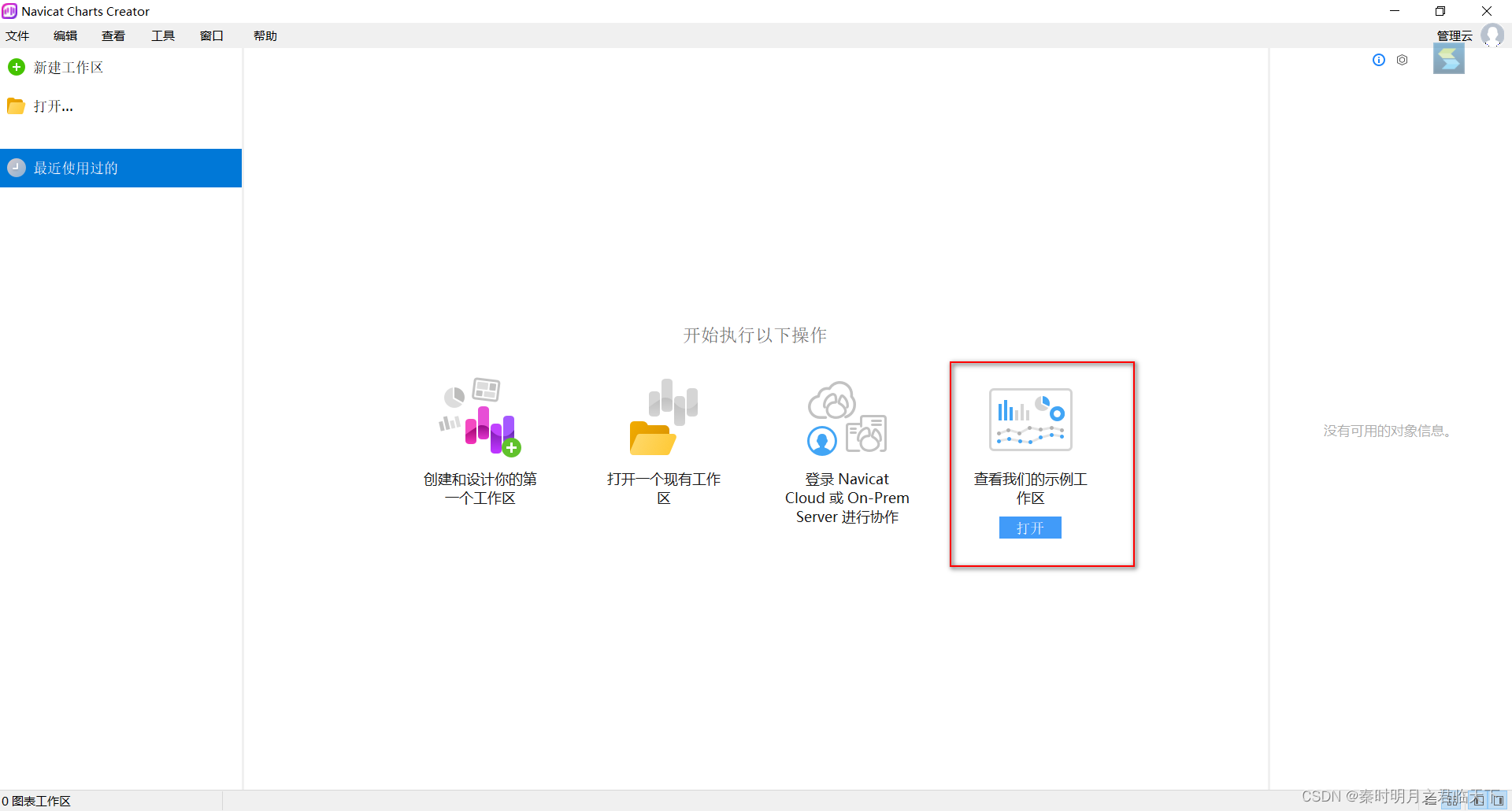This screenshot has height=811, width=1512.
Task: Click the open existing workspace folder icon
Action: [663, 416]
